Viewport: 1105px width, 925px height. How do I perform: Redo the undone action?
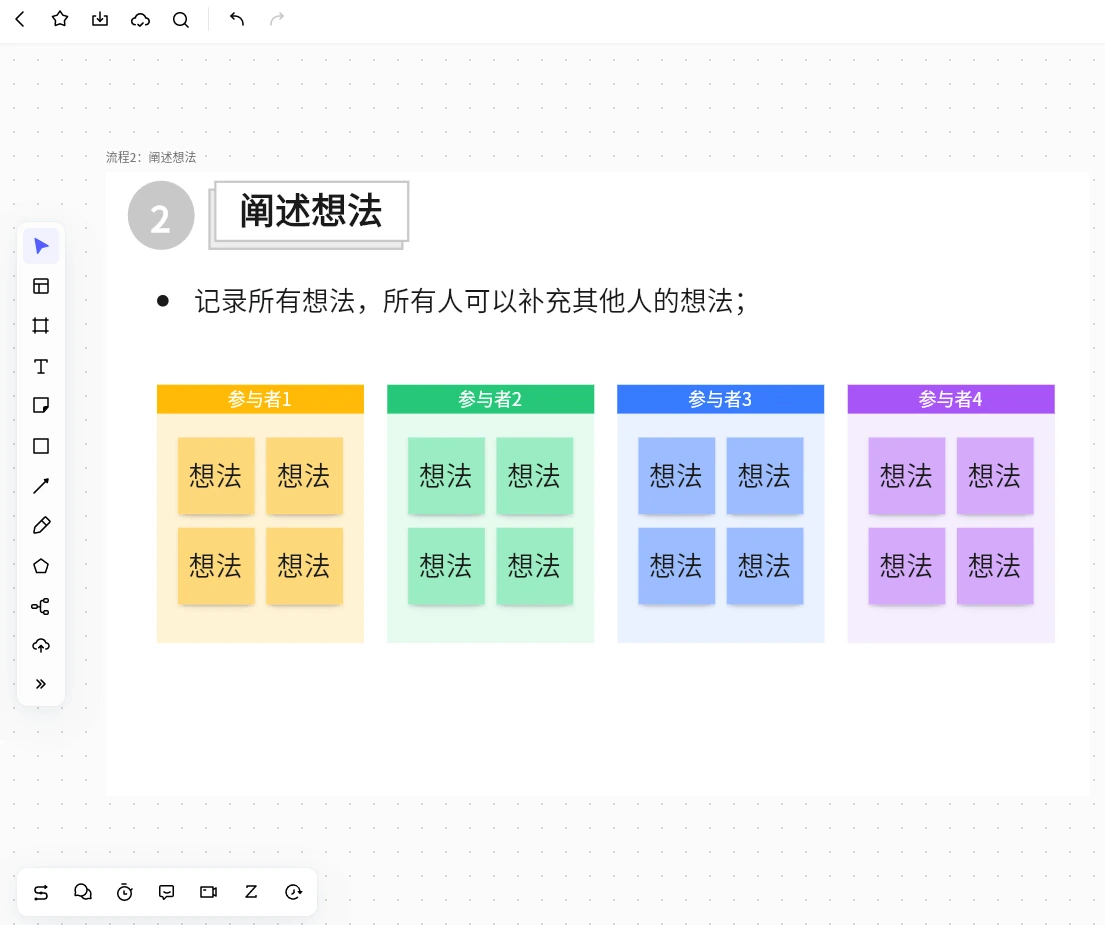277,19
